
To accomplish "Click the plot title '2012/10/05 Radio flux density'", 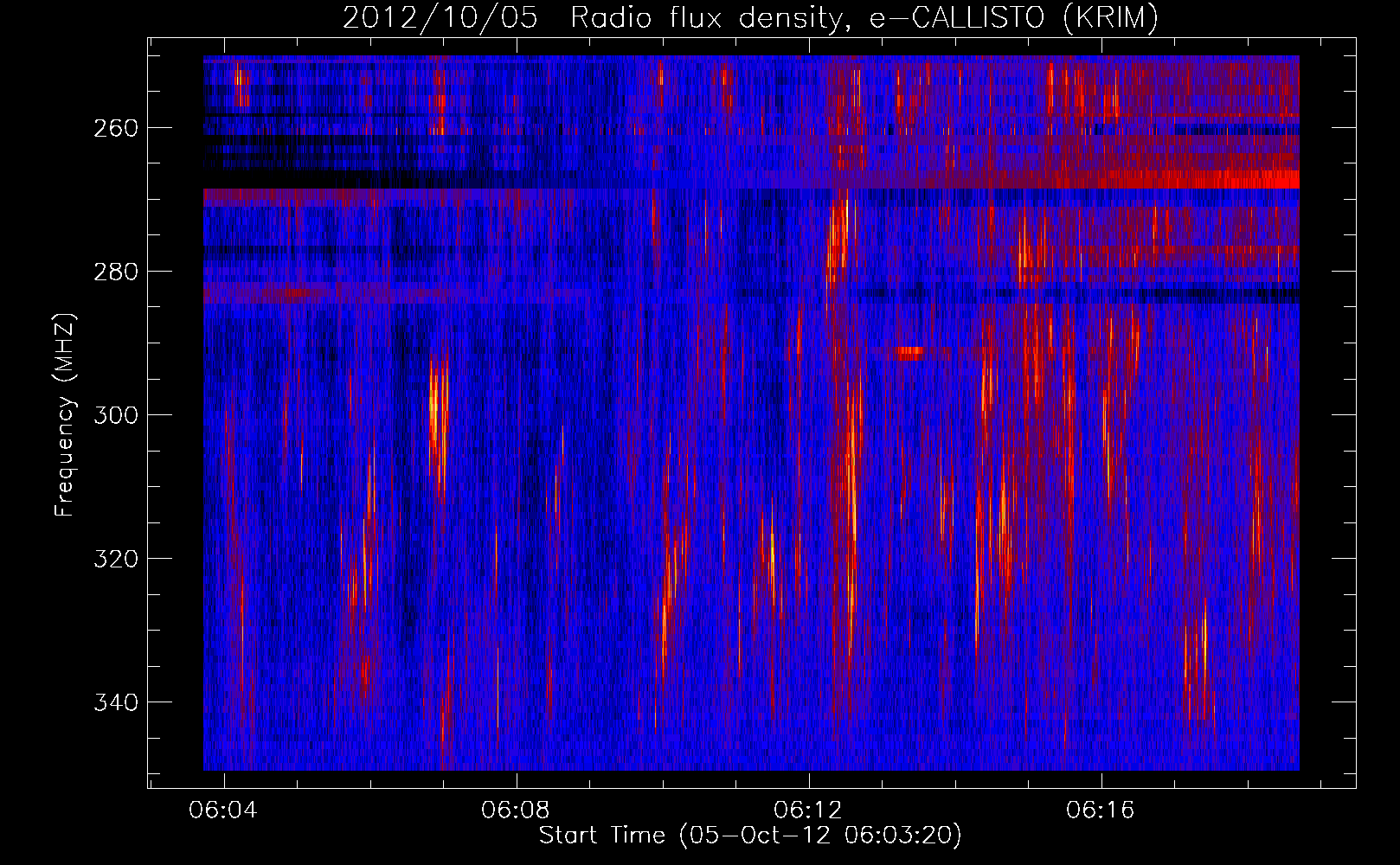I will 750,17.
